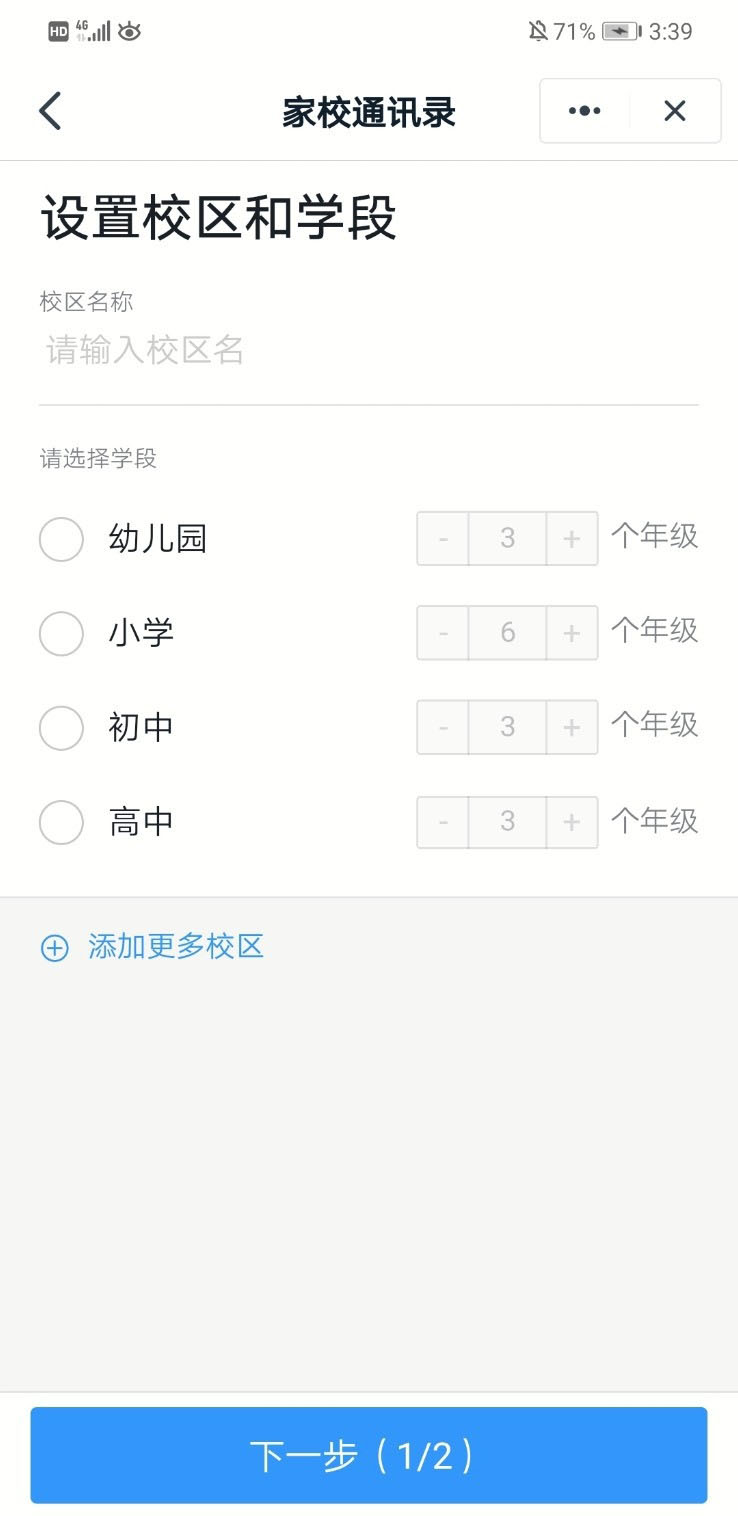Viewport: 738px width, 1516px height.
Task: Select the 幼儿园 radio button
Action: point(61,540)
